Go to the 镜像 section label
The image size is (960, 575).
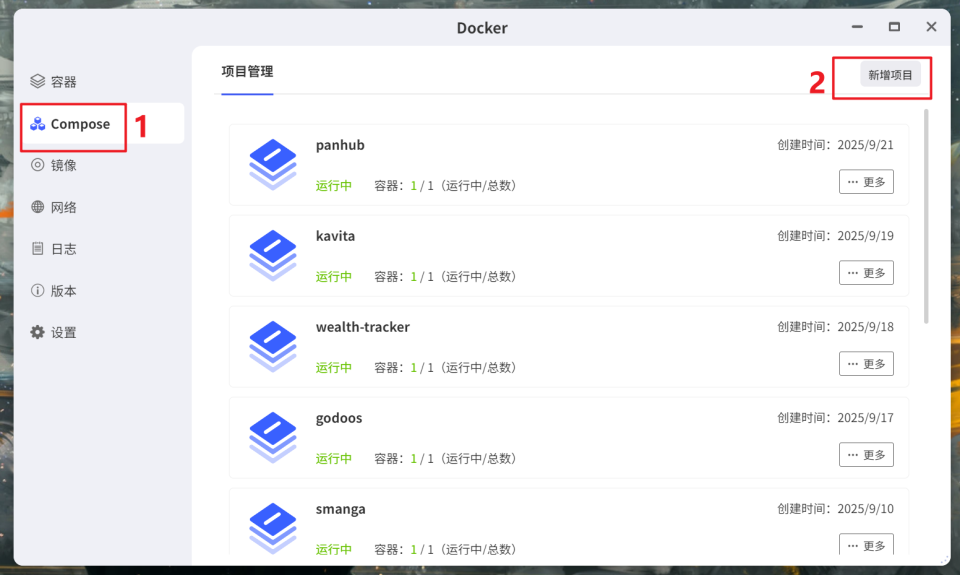coord(64,165)
